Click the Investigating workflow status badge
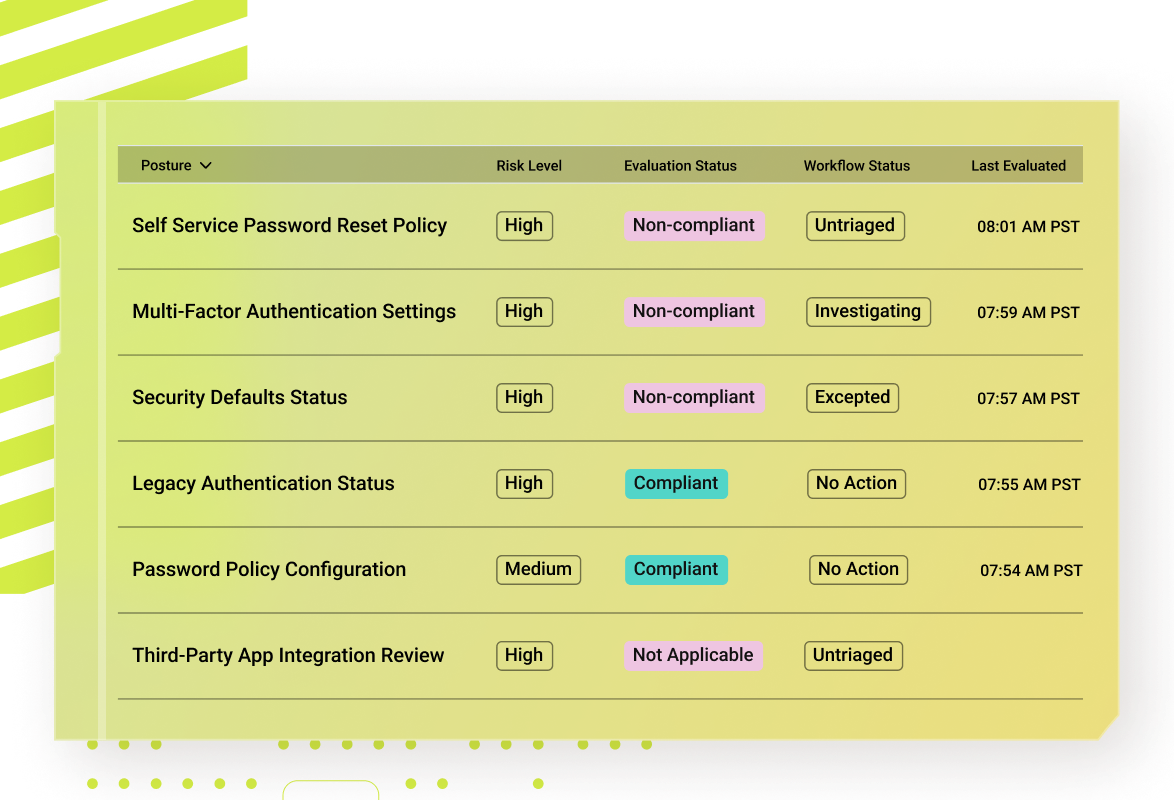This screenshot has width=1174, height=800. tap(868, 312)
